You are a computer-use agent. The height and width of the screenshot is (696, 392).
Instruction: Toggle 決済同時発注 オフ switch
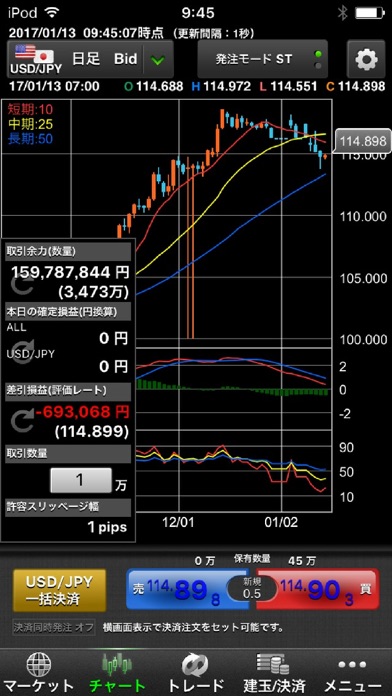point(54,627)
